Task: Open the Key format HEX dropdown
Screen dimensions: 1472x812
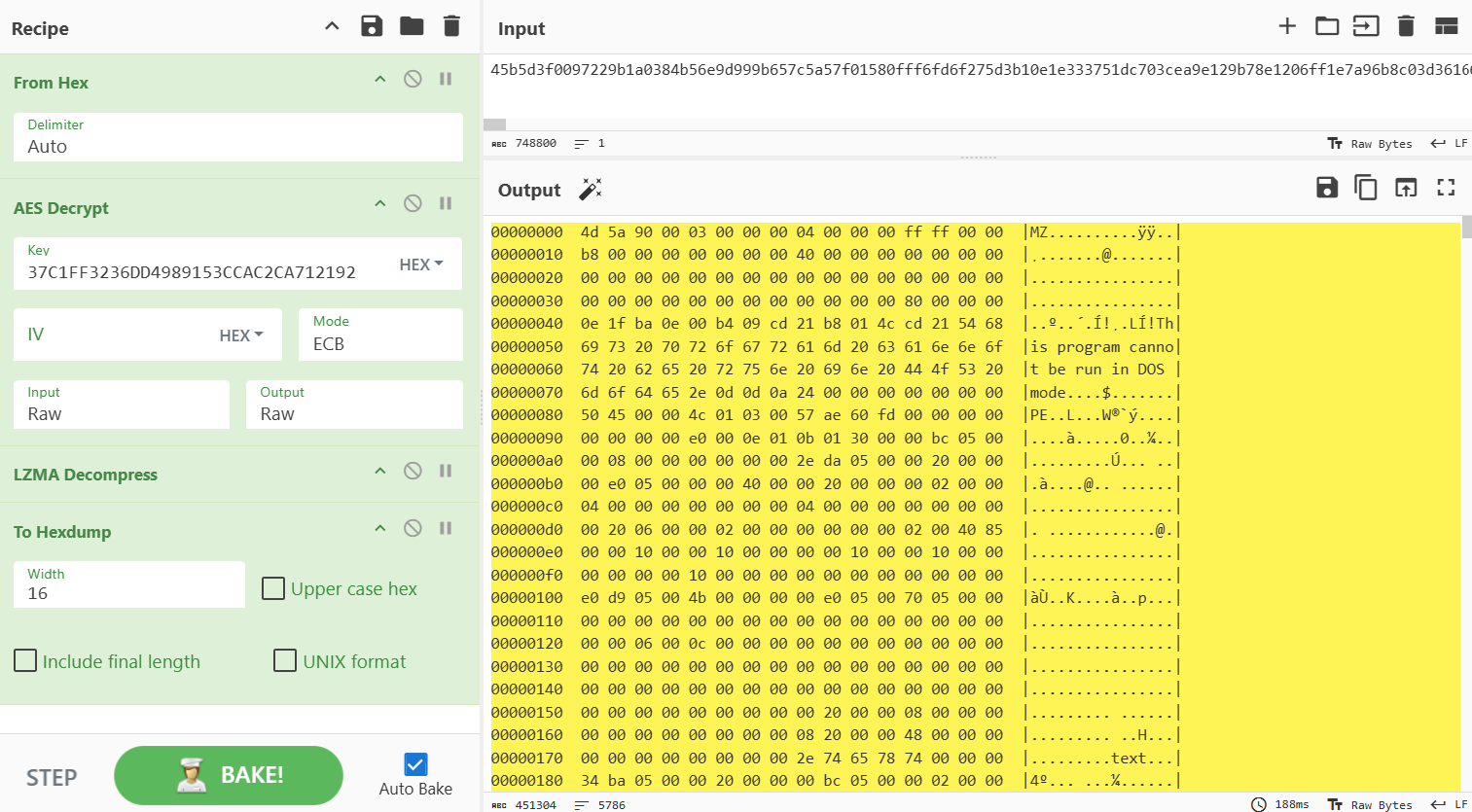Action: click(x=421, y=265)
